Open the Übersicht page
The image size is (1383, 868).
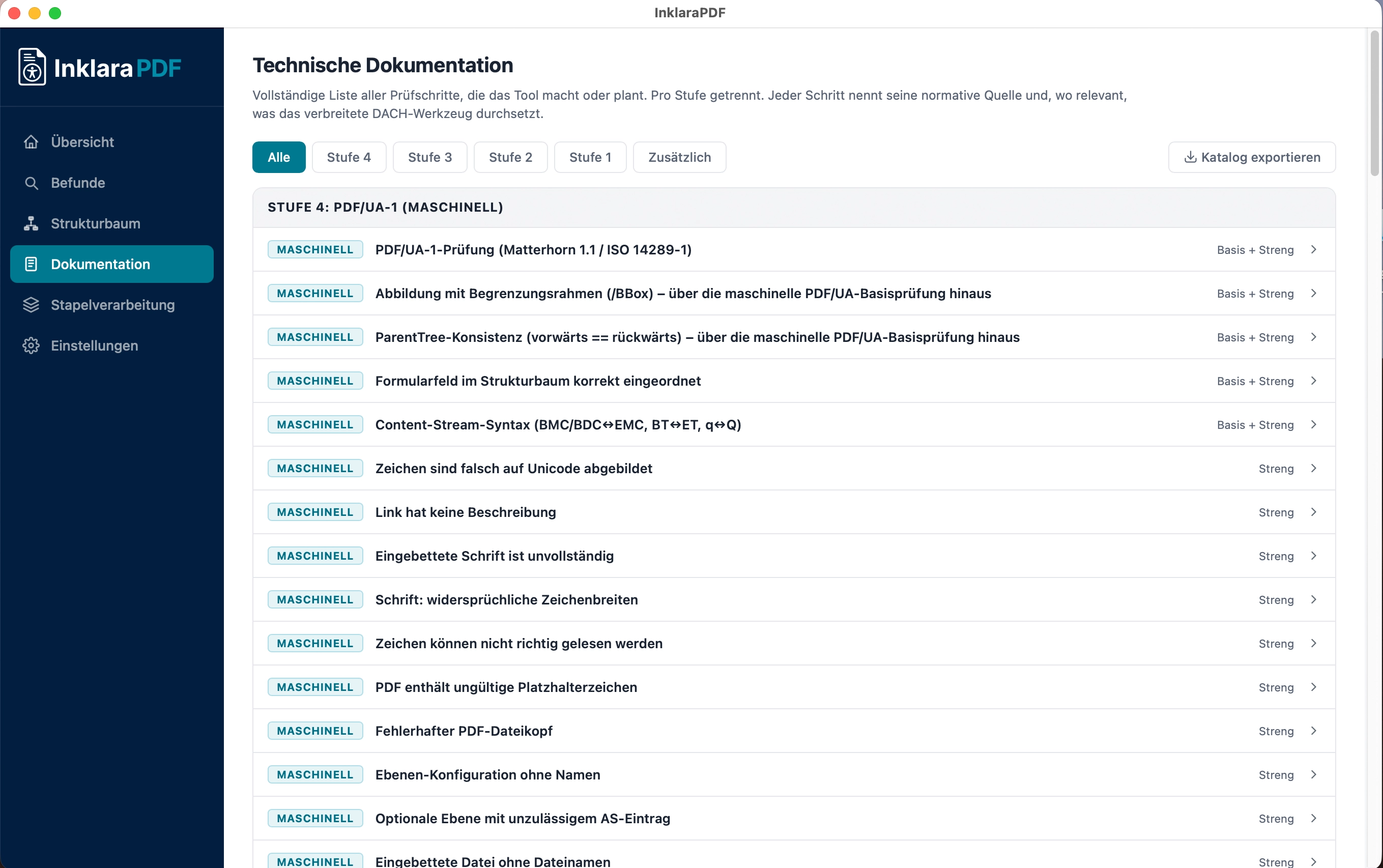[112, 142]
